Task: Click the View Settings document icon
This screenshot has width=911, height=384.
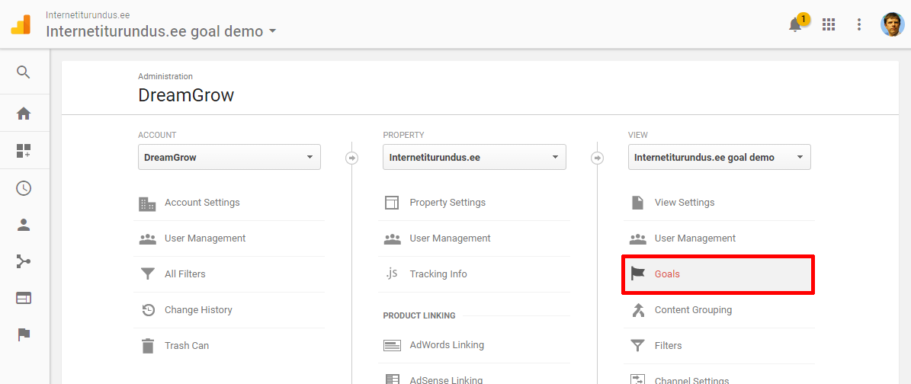Action: (x=637, y=203)
